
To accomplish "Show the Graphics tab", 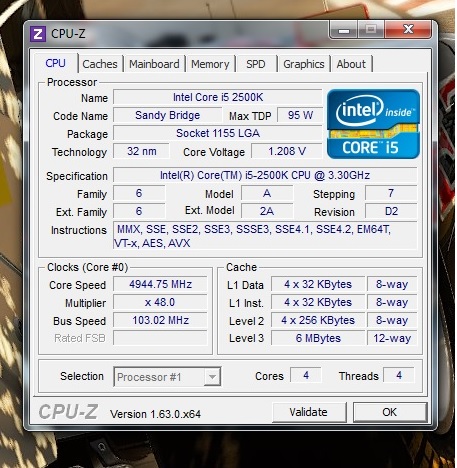I will pos(304,64).
